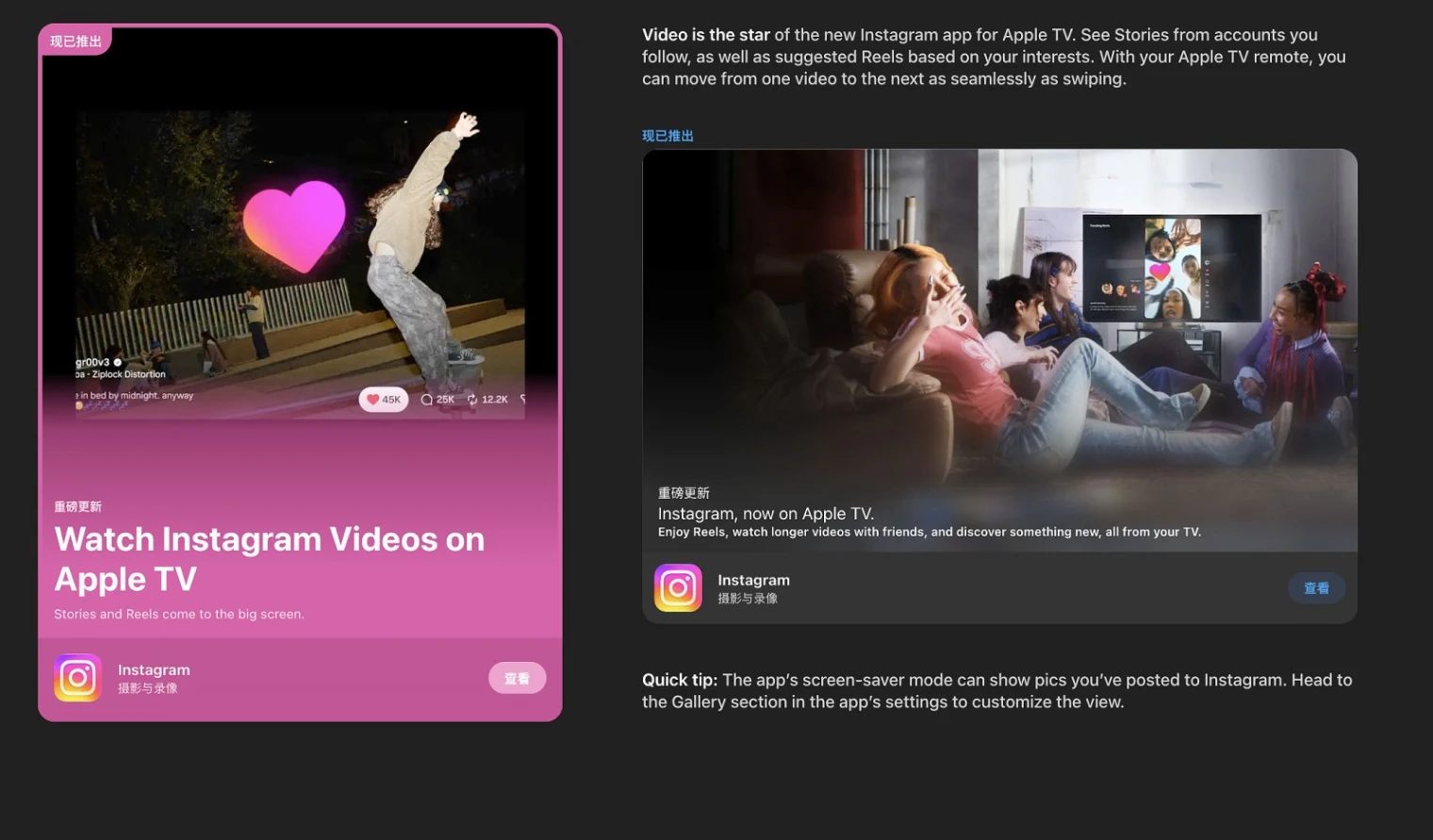Click "Instagram, now on Apple TV." title
This screenshot has width=1433, height=840.
[x=766, y=514]
